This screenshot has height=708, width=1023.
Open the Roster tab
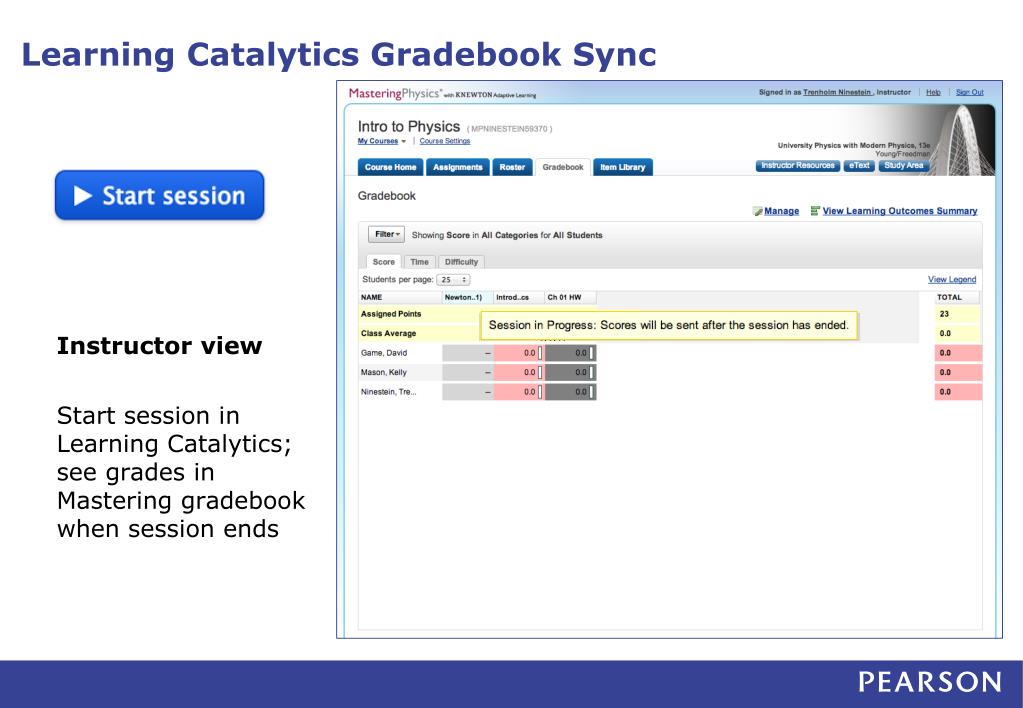click(x=512, y=167)
